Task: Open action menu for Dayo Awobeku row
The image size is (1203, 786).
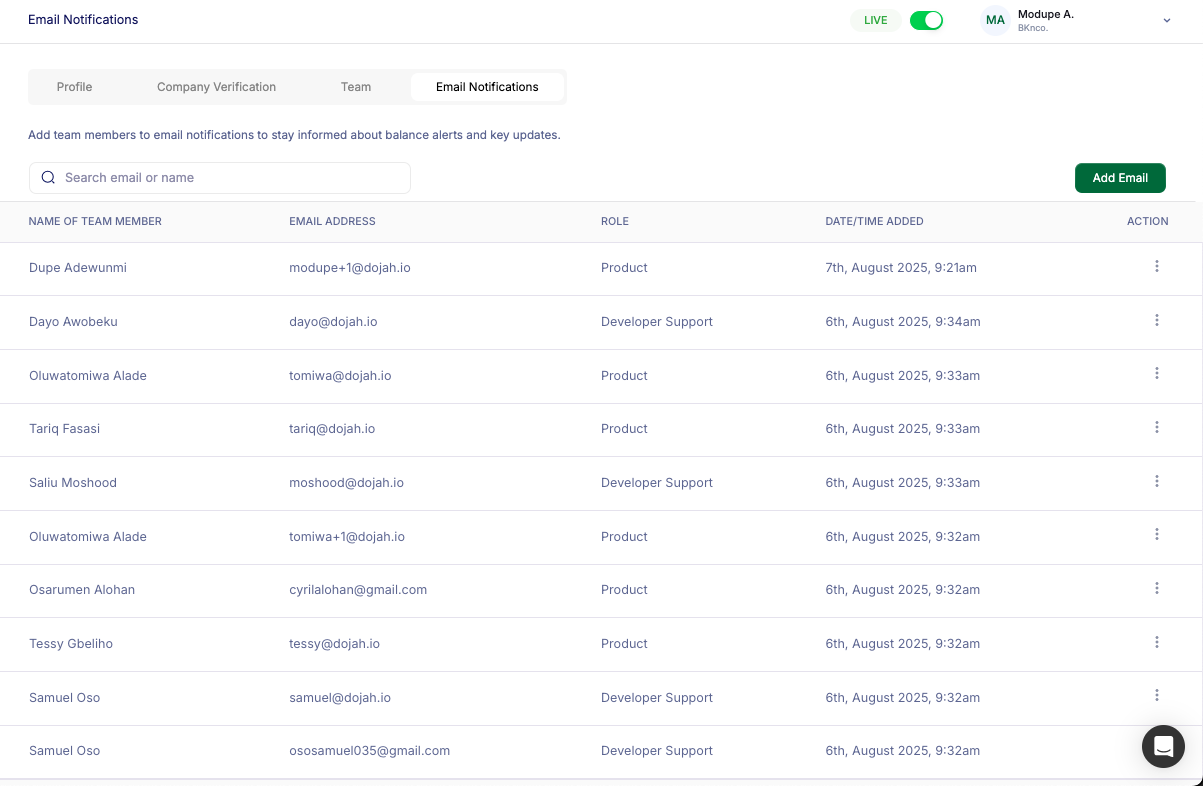Action: tap(1156, 320)
